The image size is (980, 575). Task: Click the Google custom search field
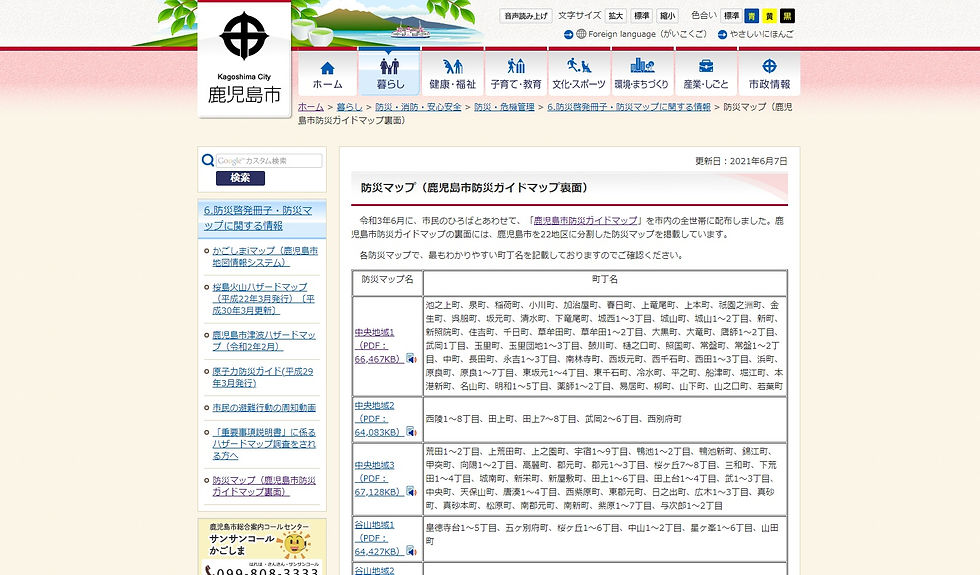coord(269,161)
